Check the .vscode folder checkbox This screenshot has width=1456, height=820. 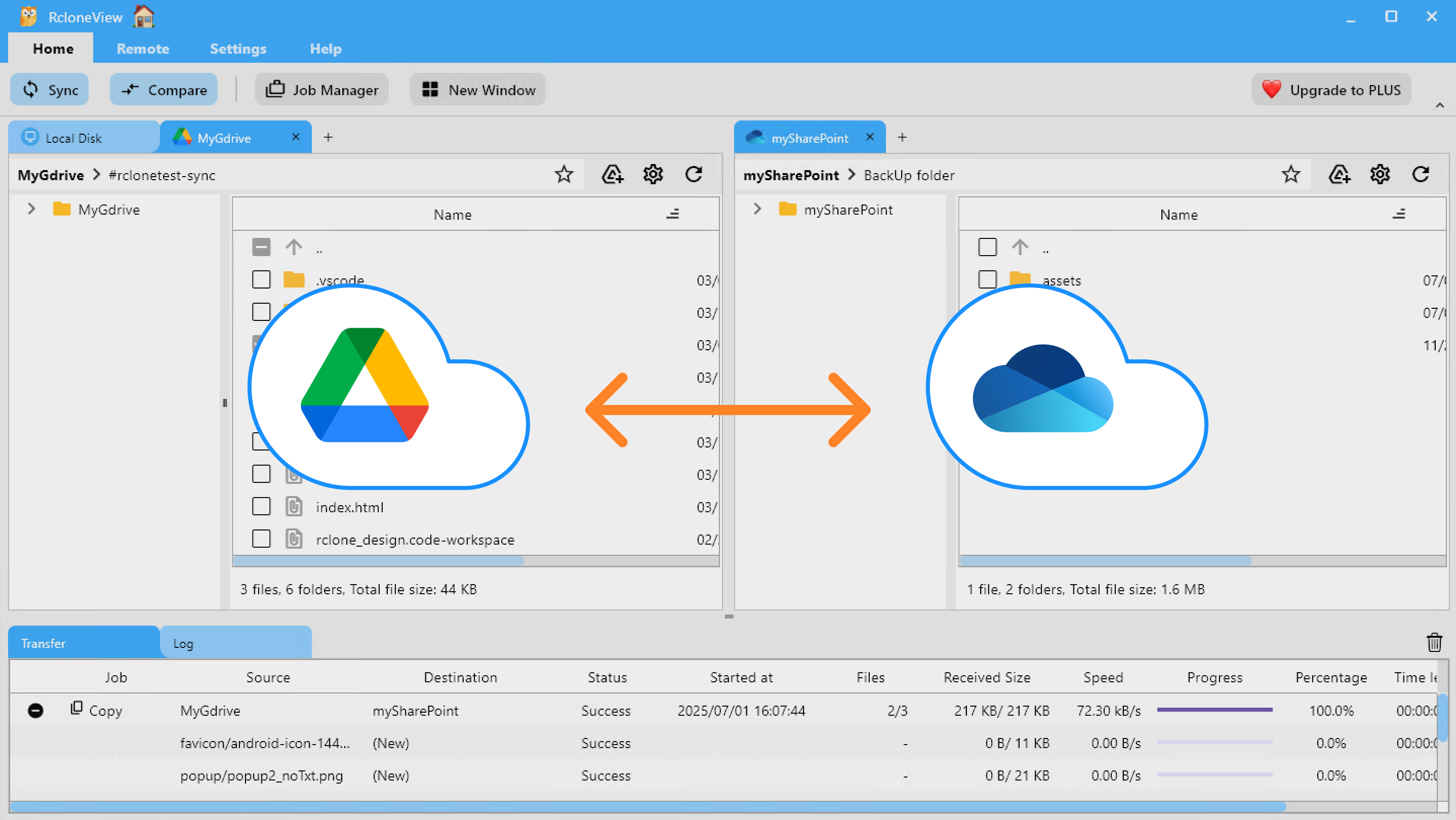click(x=261, y=279)
